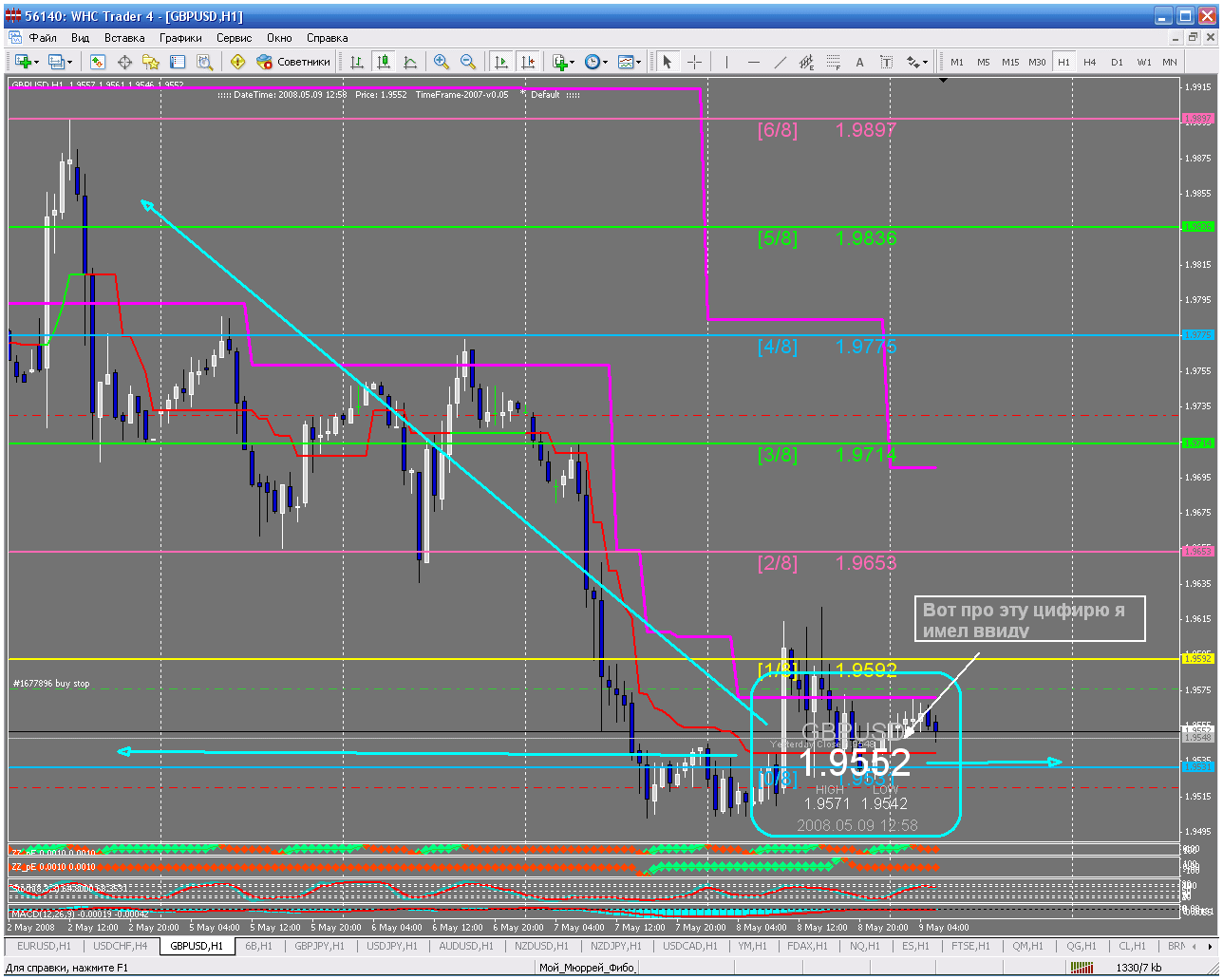The height and width of the screenshot is (980, 1223).
Task: Switch to candlestick chart mode
Action: [384, 62]
